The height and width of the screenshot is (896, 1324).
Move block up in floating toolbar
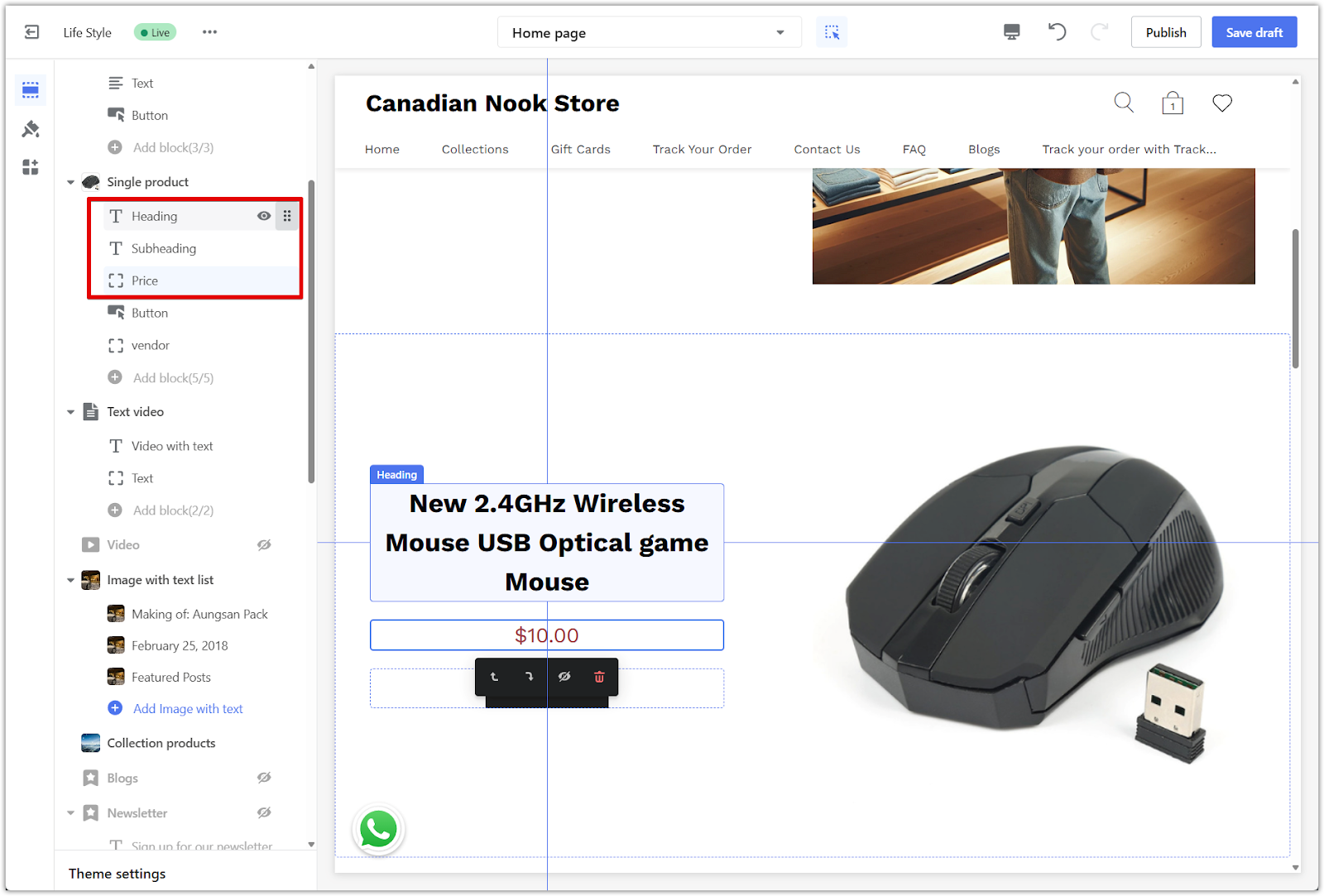(494, 677)
